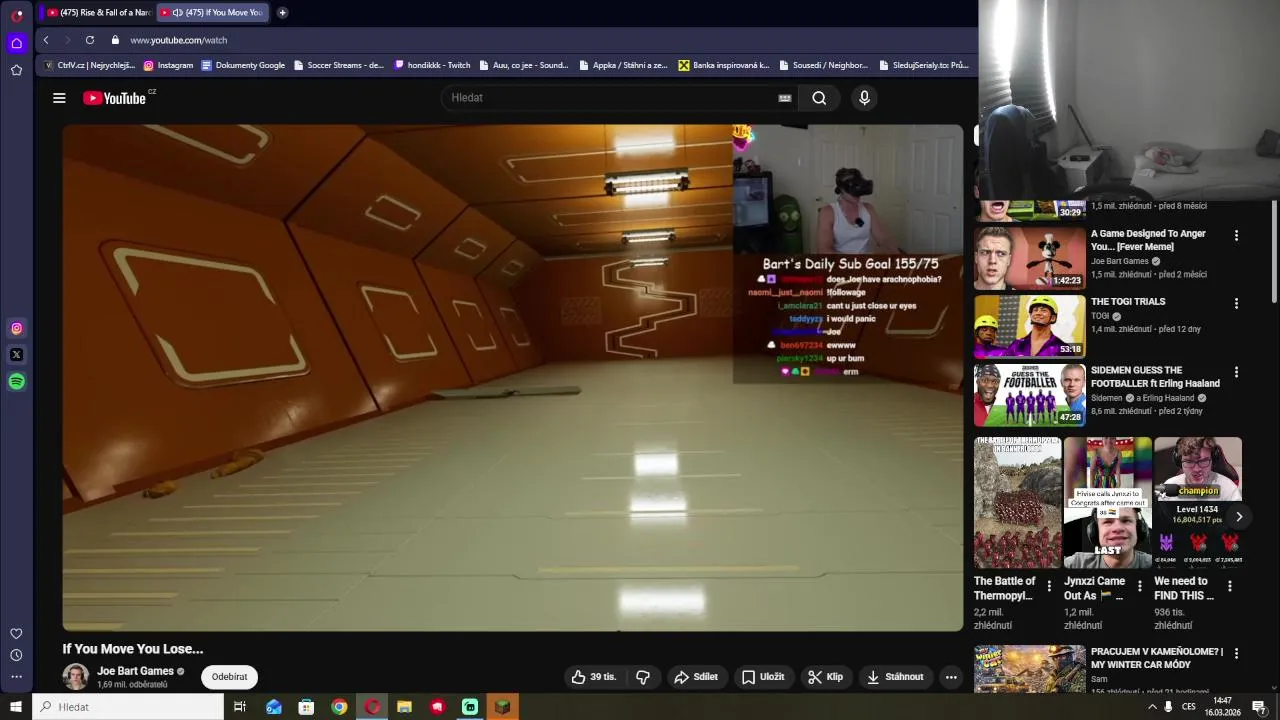Open Soccer Streams bookmark
This screenshot has width=1280, height=720.
click(339, 65)
